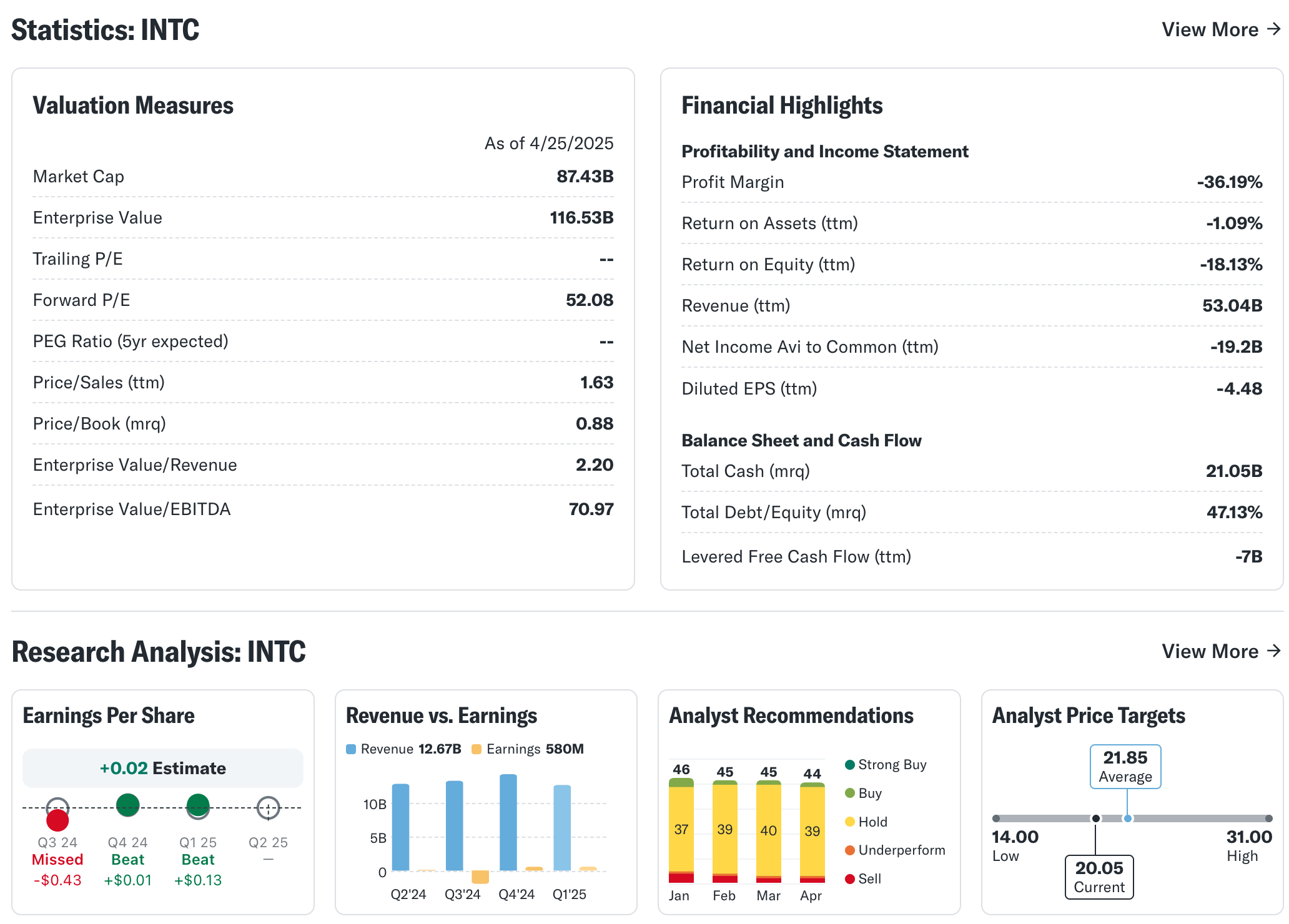Select the Sell legend dot

tap(850, 879)
